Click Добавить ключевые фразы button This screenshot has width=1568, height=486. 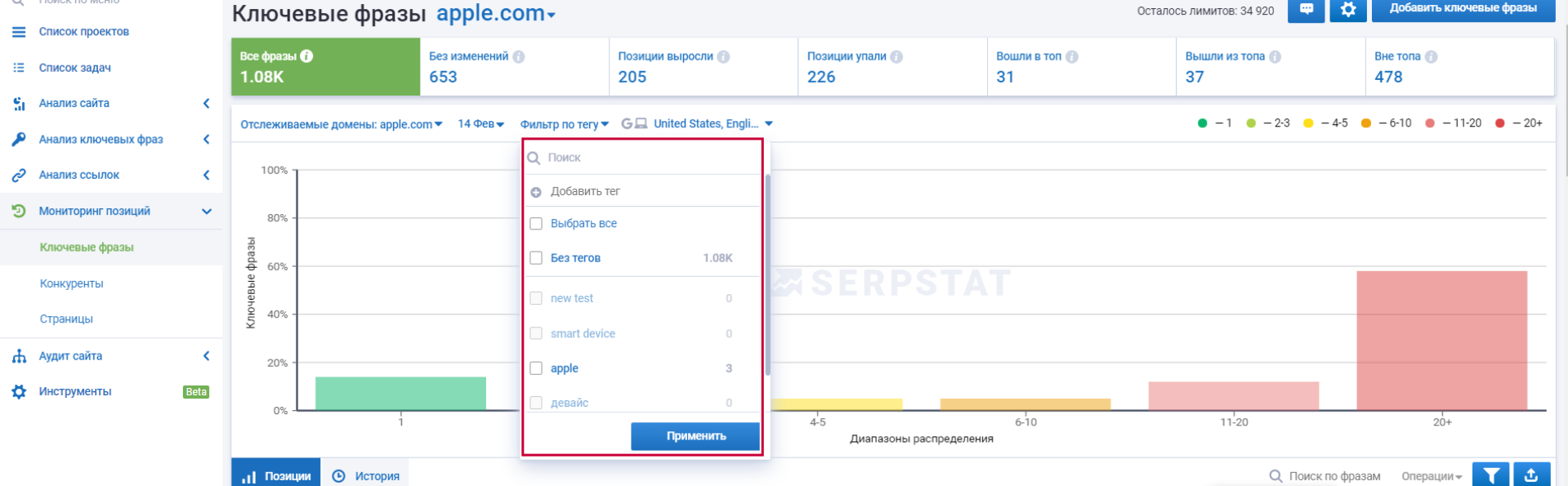[x=1463, y=9]
